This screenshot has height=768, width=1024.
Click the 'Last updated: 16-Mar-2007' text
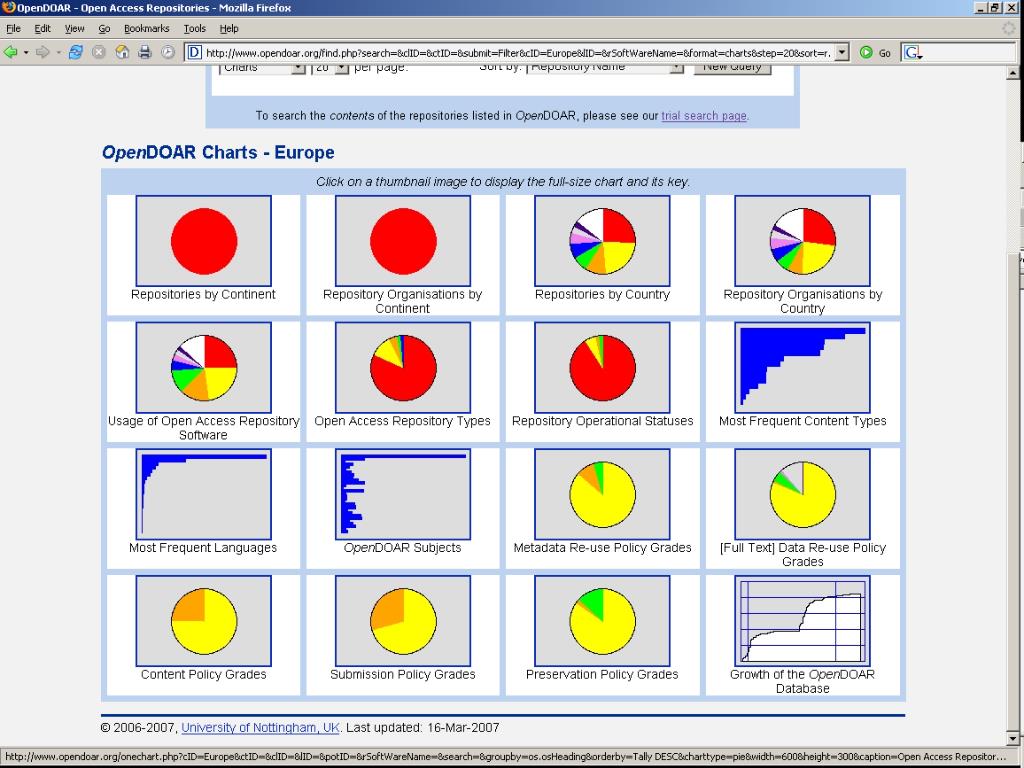click(423, 728)
